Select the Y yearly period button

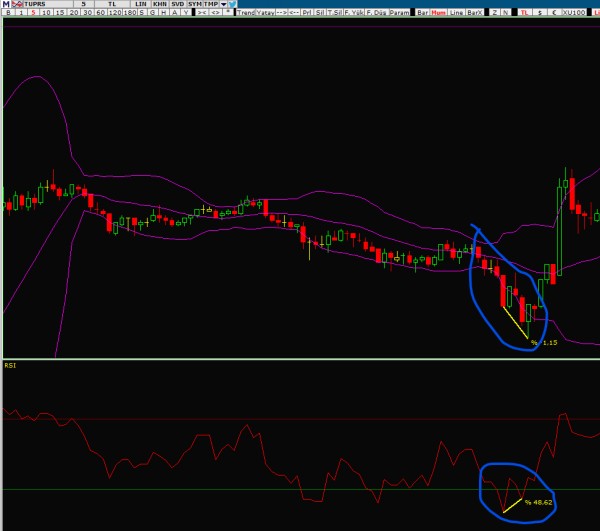[x=186, y=13]
